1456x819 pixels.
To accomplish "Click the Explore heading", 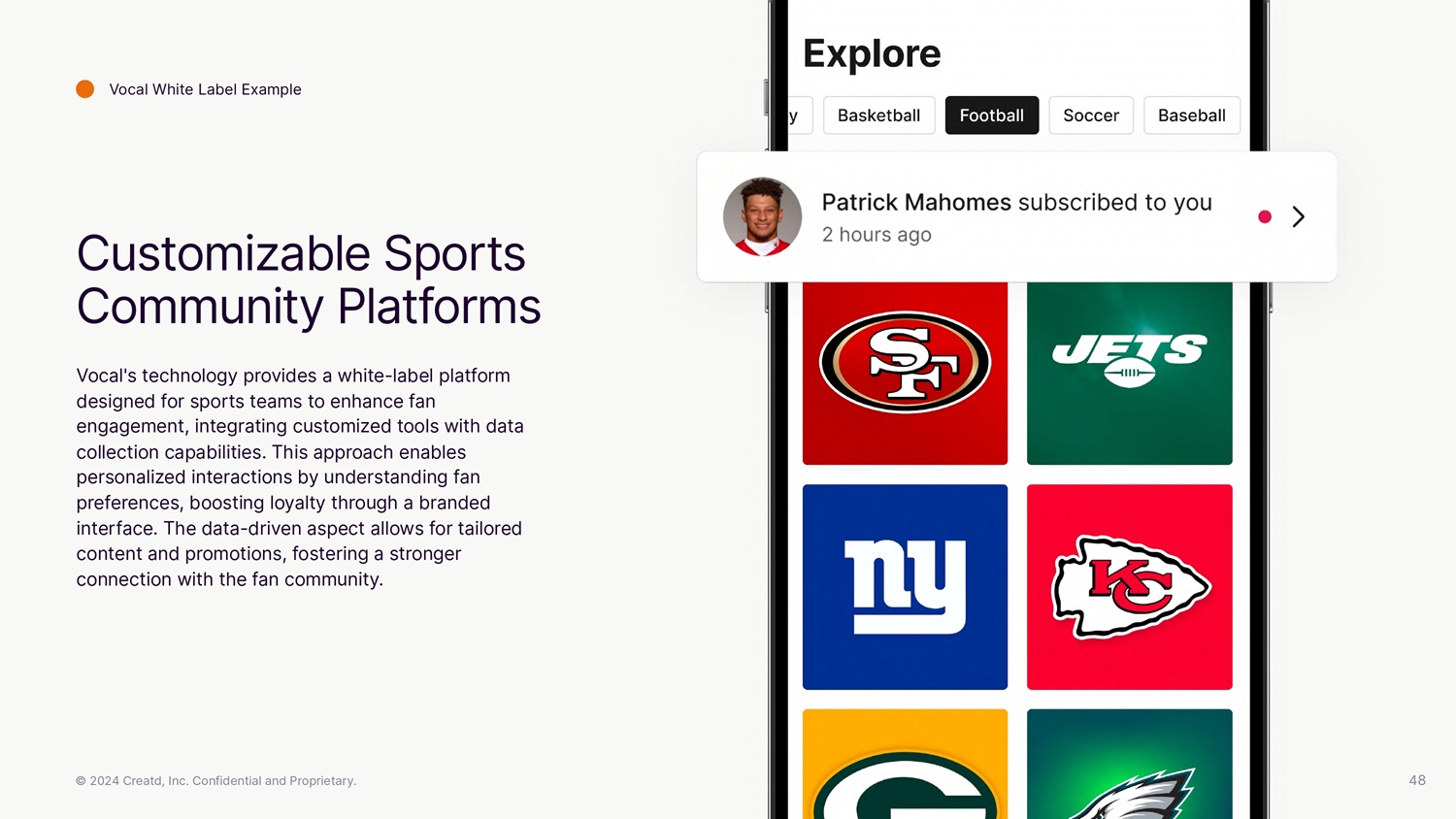I will tap(872, 53).
